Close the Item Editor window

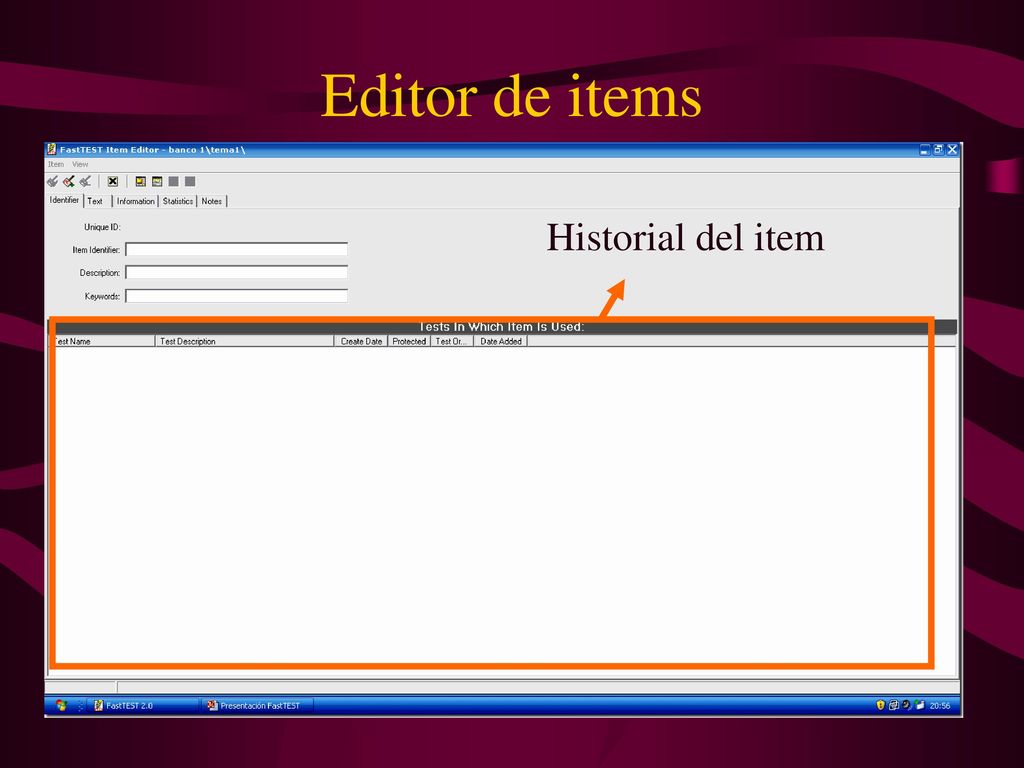[x=952, y=150]
